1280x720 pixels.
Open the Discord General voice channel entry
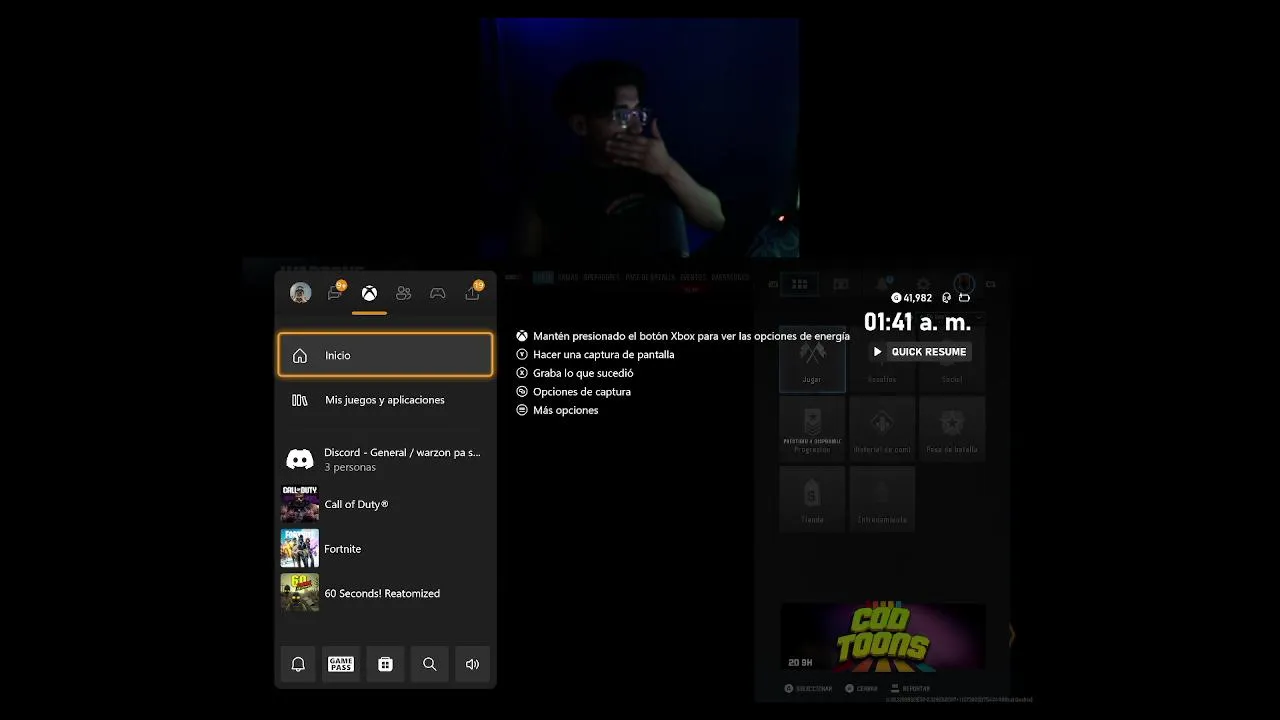(385, 459)
